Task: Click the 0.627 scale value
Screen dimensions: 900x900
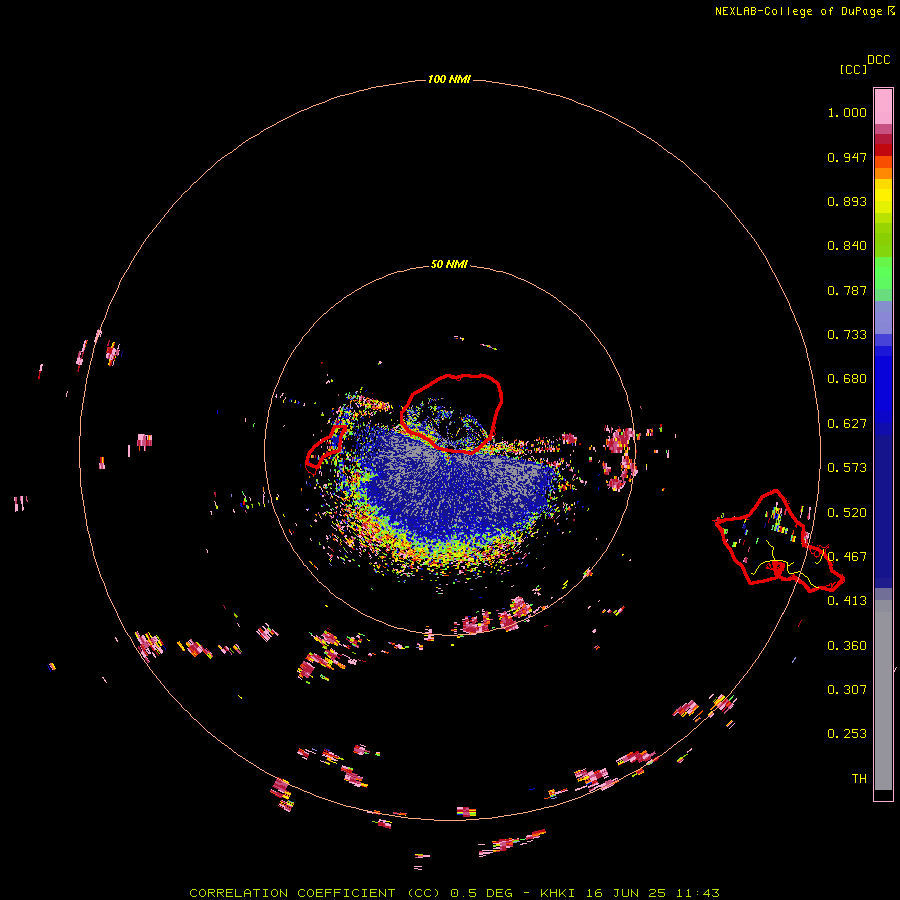Action: (847, 424)
